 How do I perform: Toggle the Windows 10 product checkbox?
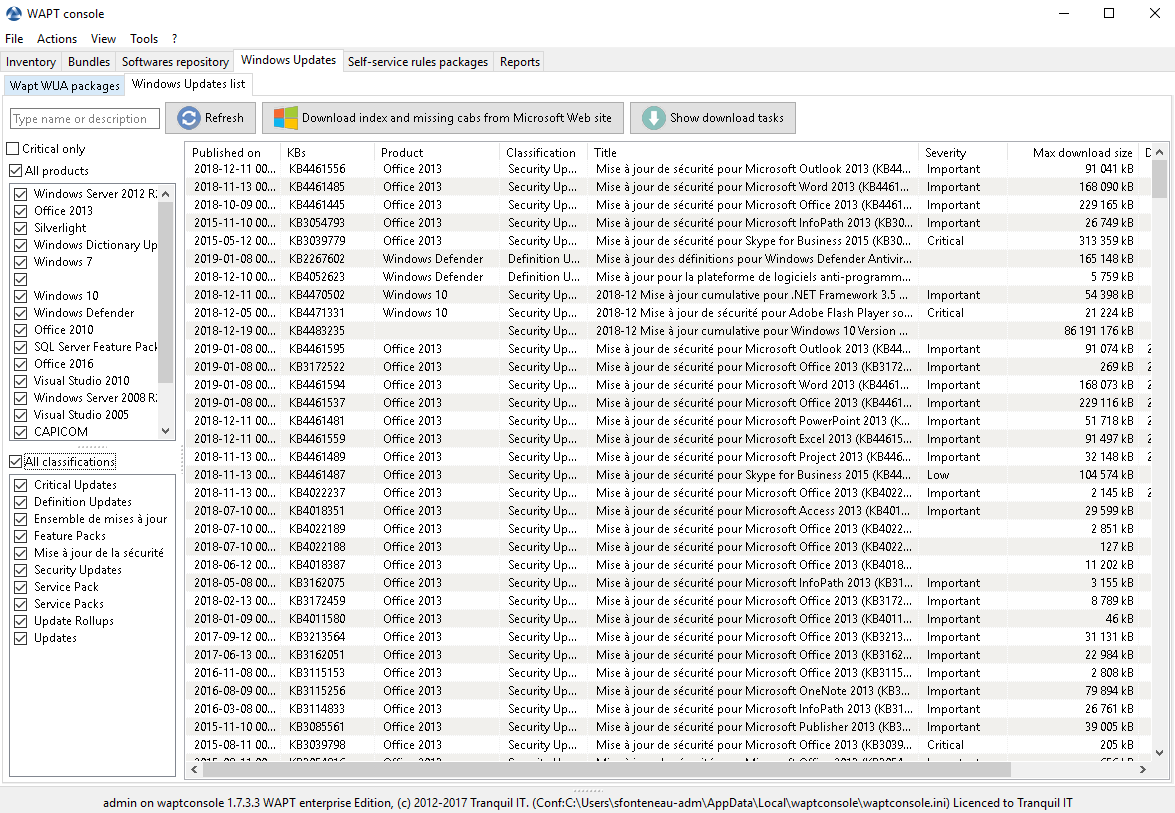coord(20,296)
